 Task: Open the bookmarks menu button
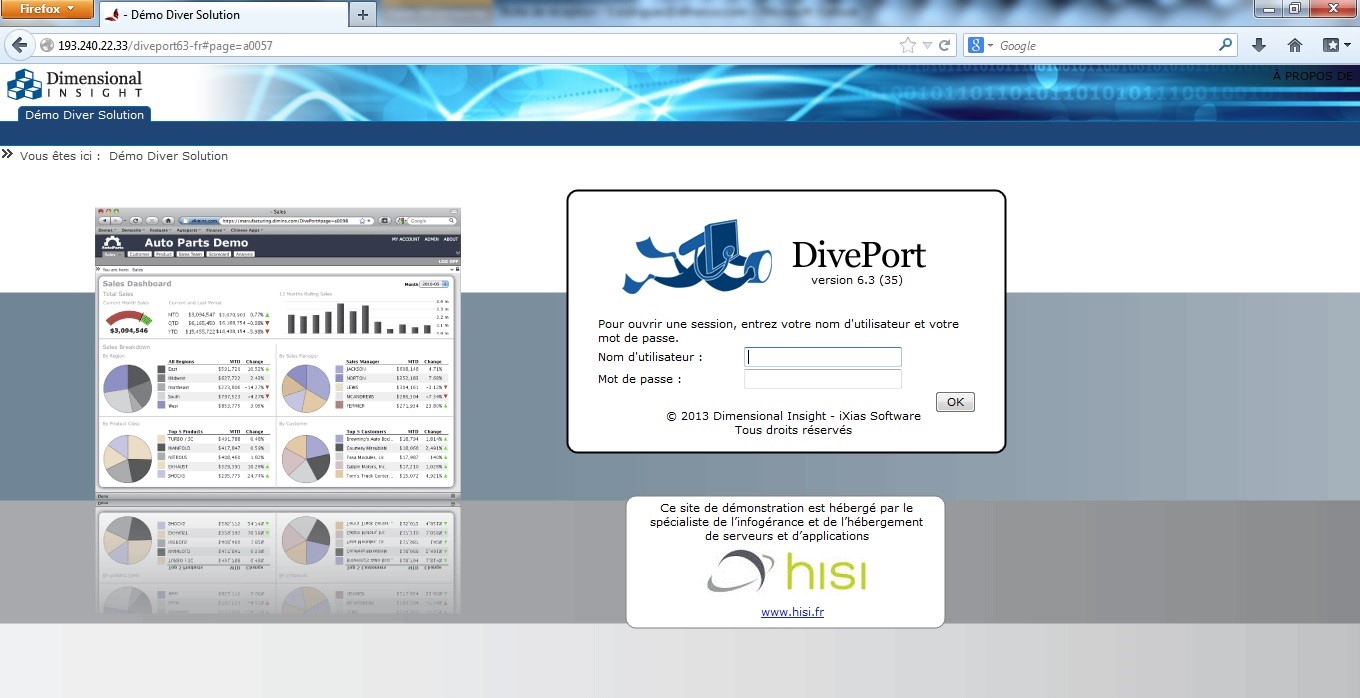click(1336, 46)
